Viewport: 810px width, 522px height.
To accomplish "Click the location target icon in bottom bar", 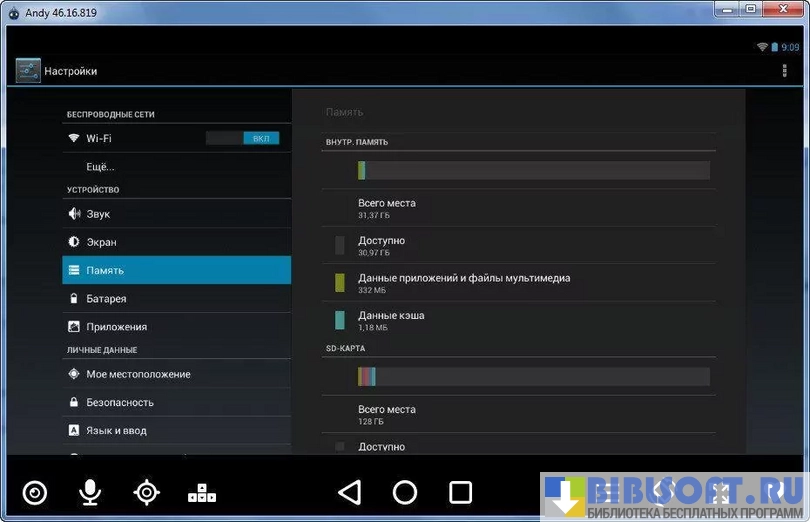I will 147,492.
